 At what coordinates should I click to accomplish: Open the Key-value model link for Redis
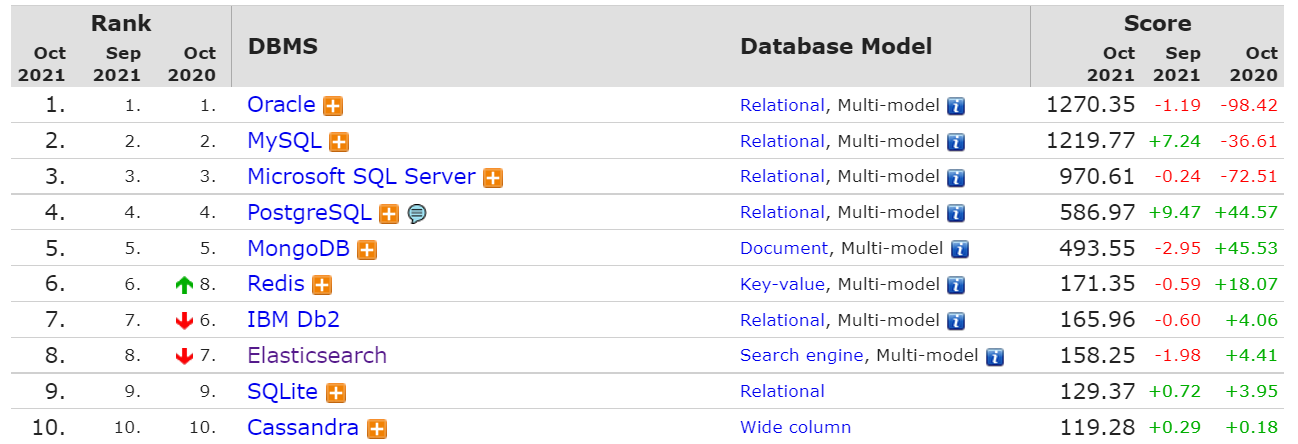[782, 284]
